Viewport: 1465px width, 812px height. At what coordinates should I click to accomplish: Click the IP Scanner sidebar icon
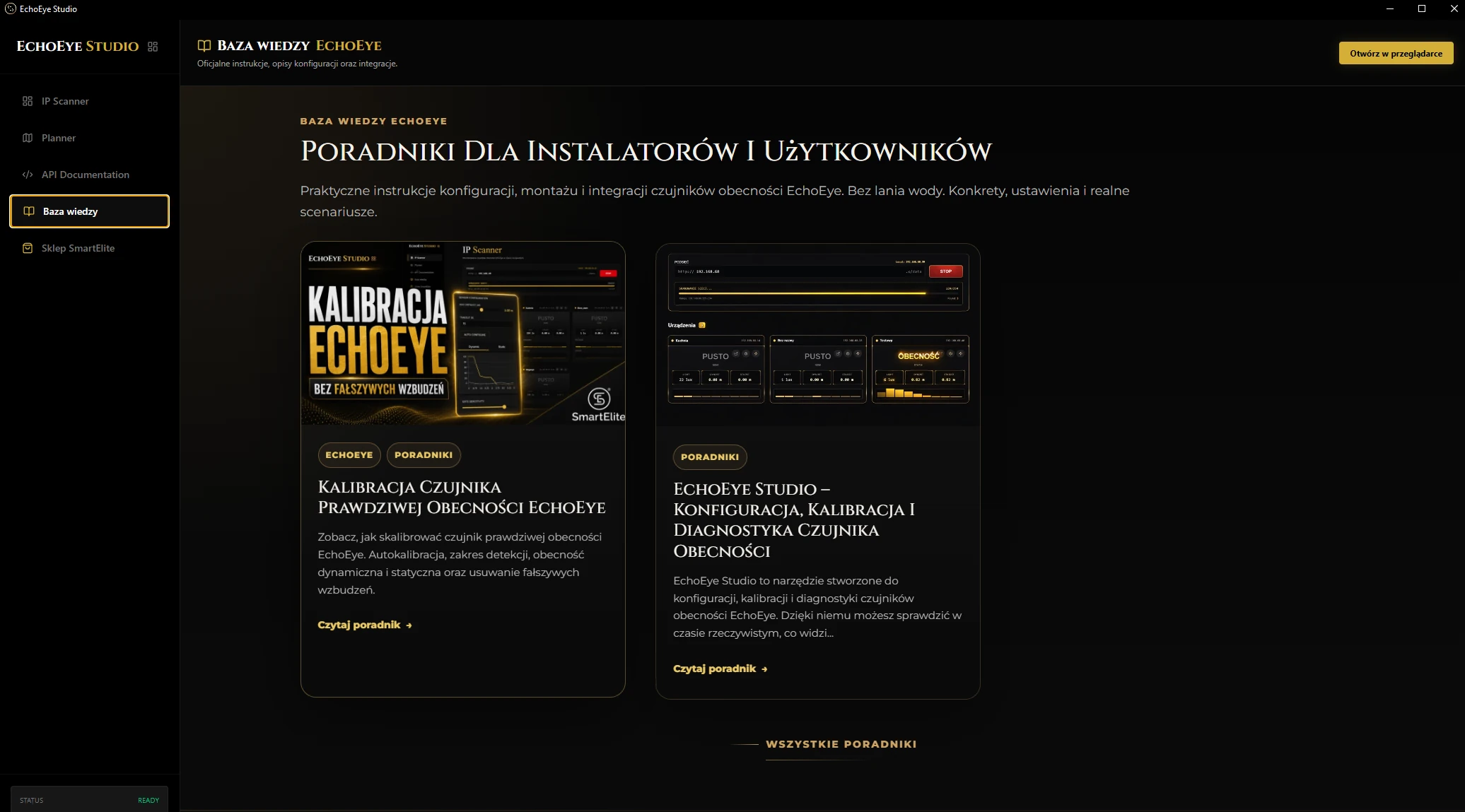click(x=28, y=101)
